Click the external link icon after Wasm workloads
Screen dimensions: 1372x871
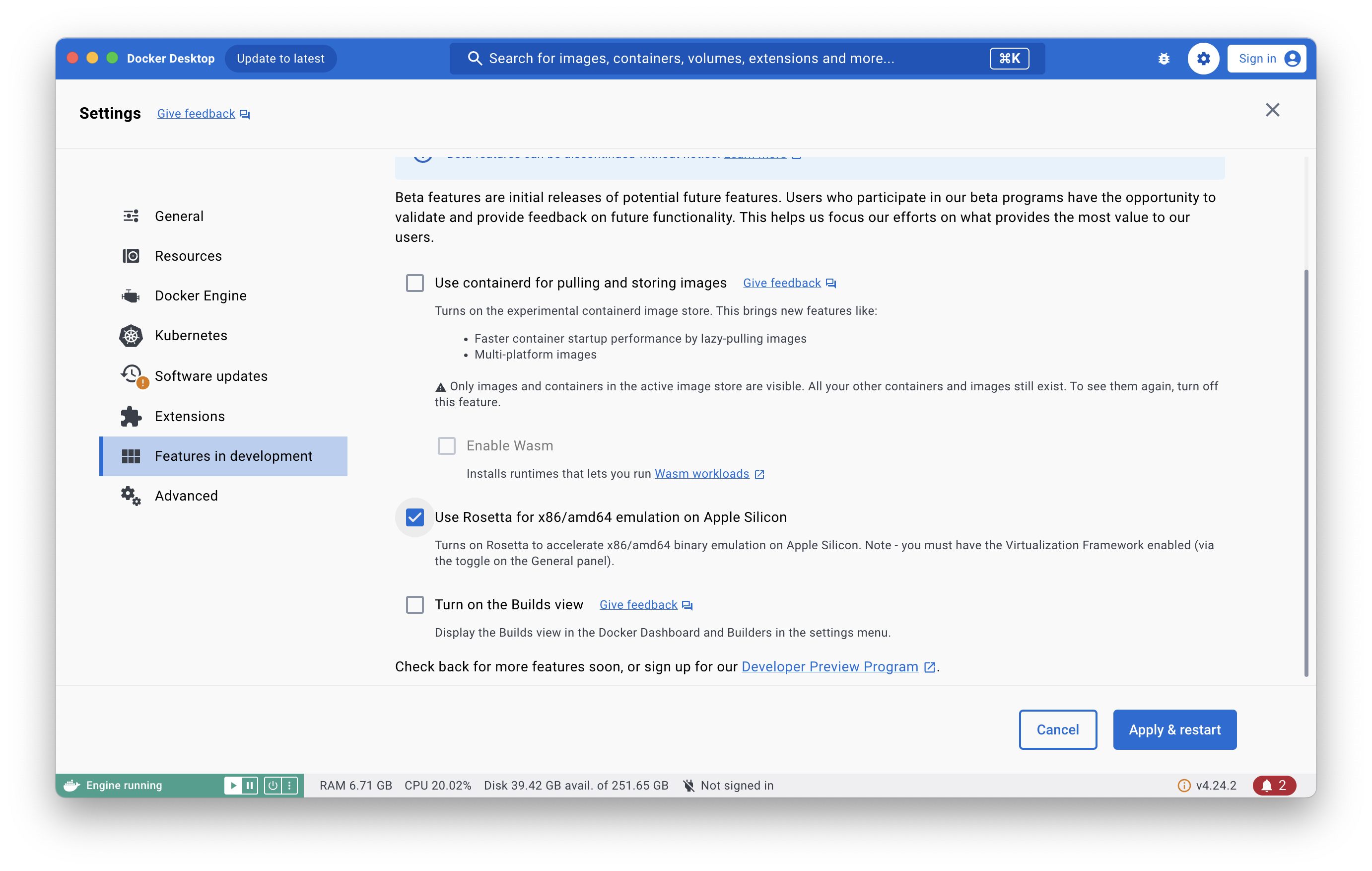[x=759, y=474]
